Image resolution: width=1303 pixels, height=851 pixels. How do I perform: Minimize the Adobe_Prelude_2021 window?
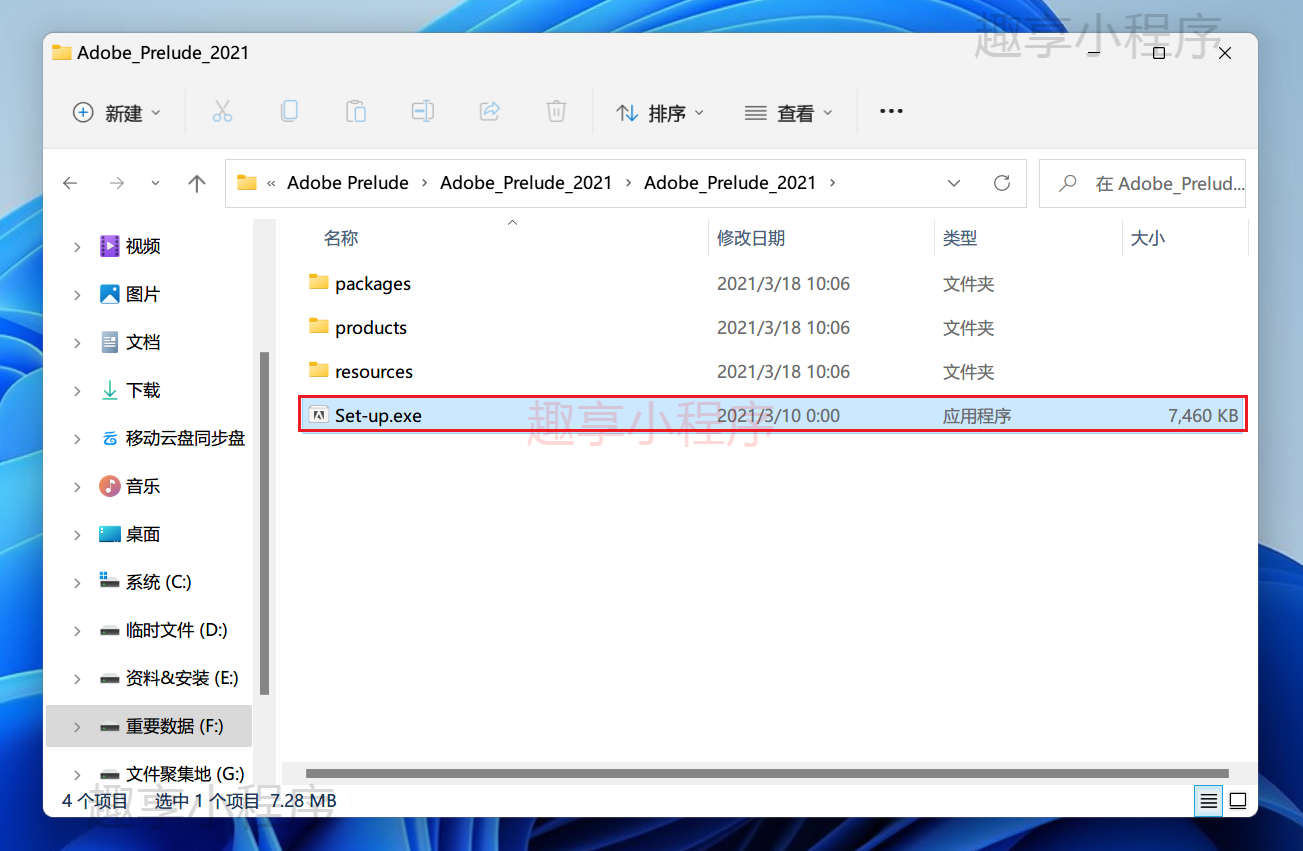[x=1093, y=53]
